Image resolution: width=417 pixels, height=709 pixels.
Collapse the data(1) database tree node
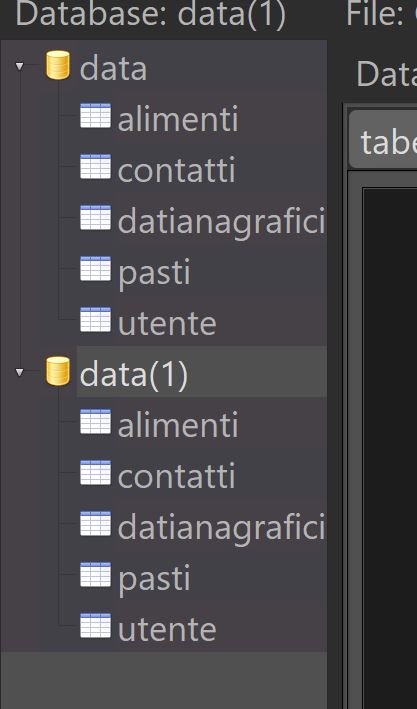(19, 373)
